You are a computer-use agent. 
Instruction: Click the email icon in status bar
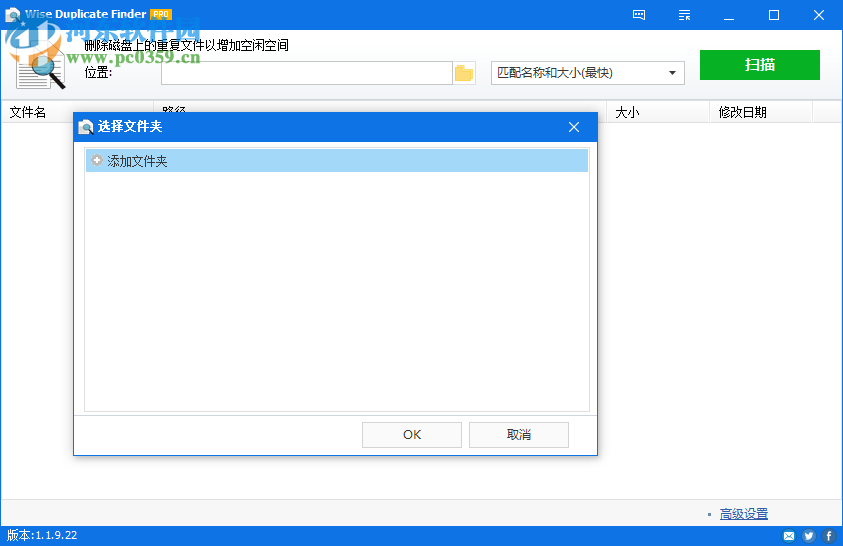coord(789,536)
